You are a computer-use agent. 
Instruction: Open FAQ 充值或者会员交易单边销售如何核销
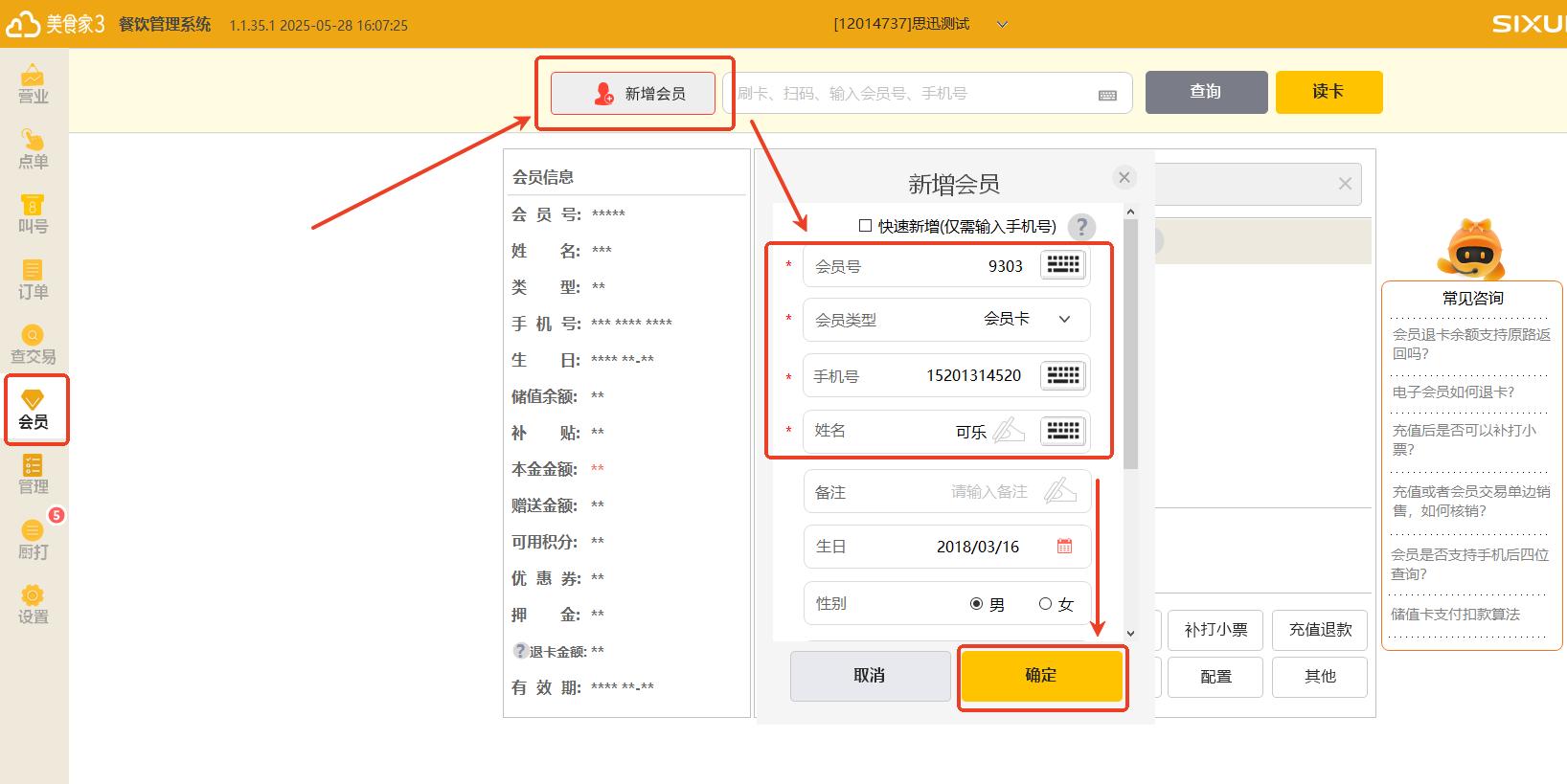click(x=1471, y=501)
